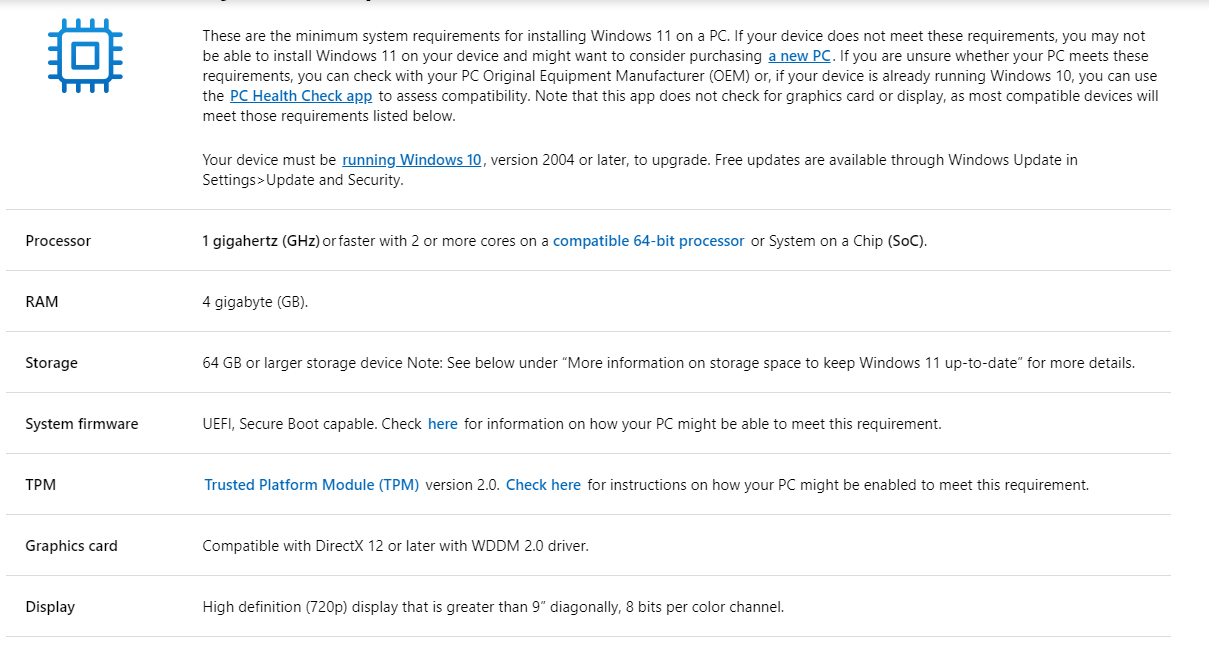Open the "a new PC" link

tap(799, 56)
